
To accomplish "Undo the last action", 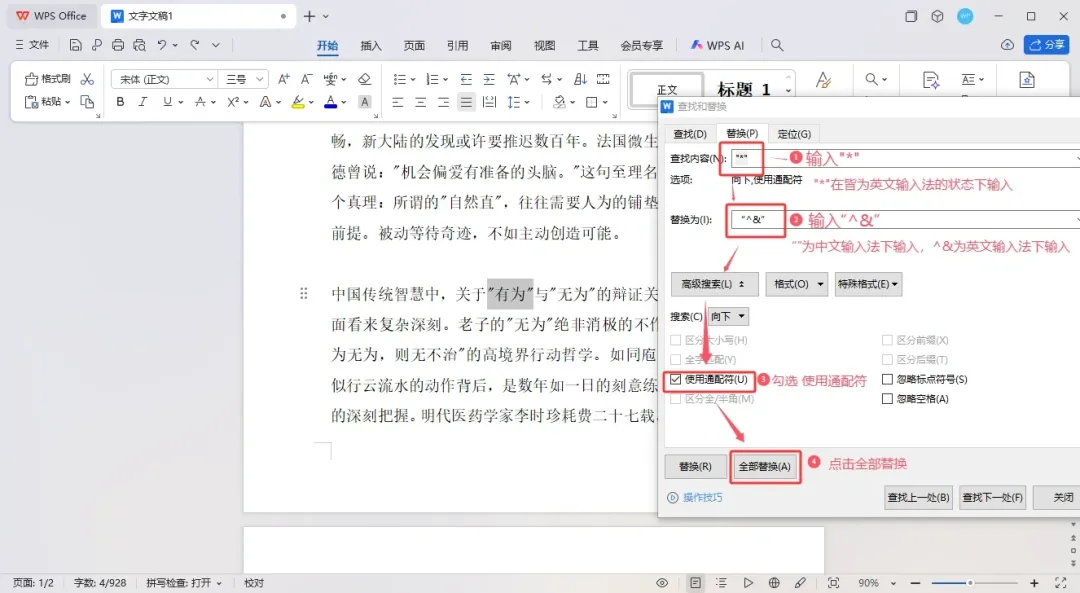I will 162,45.
